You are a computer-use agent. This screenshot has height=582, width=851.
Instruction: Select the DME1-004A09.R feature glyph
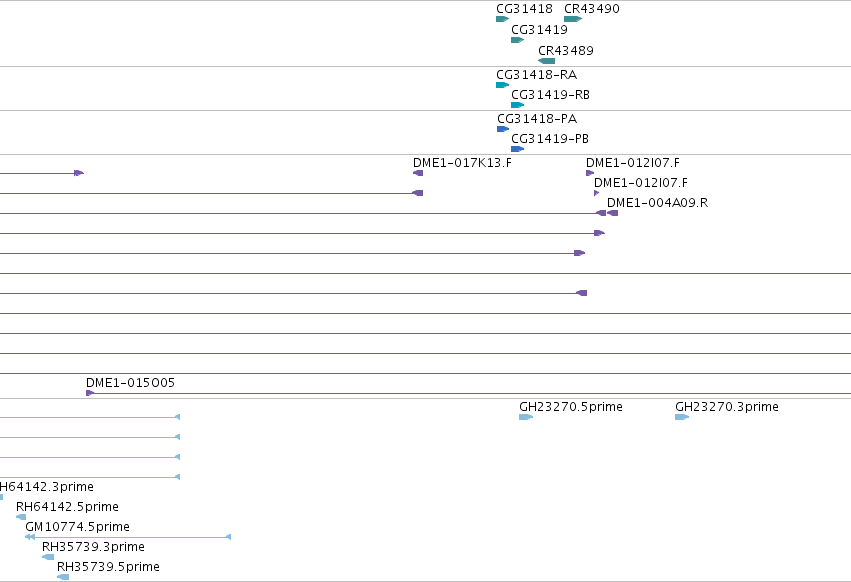(613, 213)
